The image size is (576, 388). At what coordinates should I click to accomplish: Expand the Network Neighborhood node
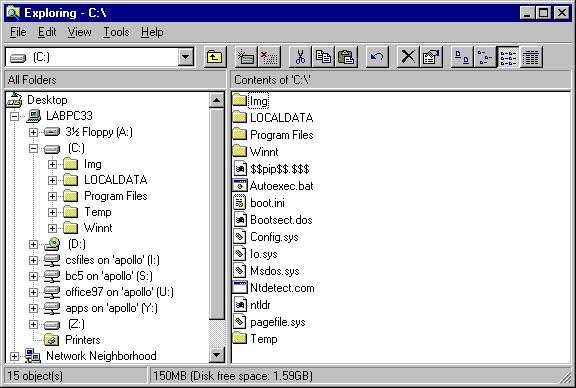click(x=14, y=356)
